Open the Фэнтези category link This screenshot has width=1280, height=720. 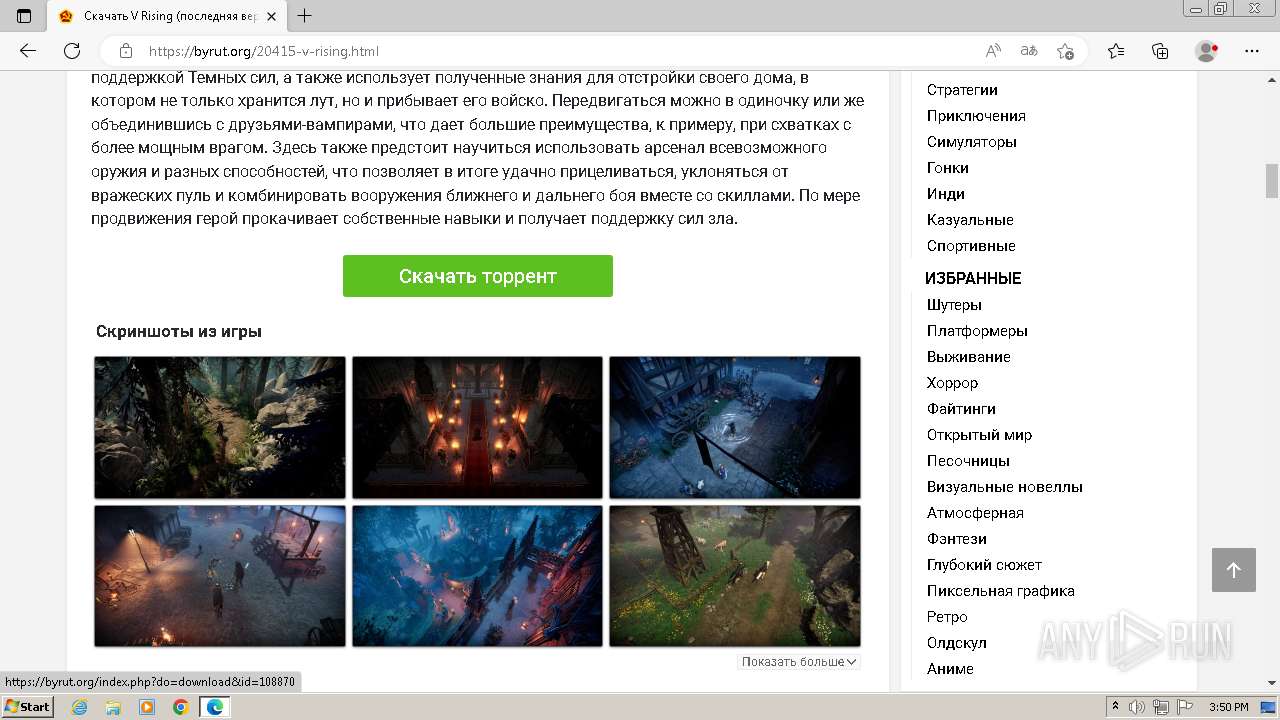[957, 539]
